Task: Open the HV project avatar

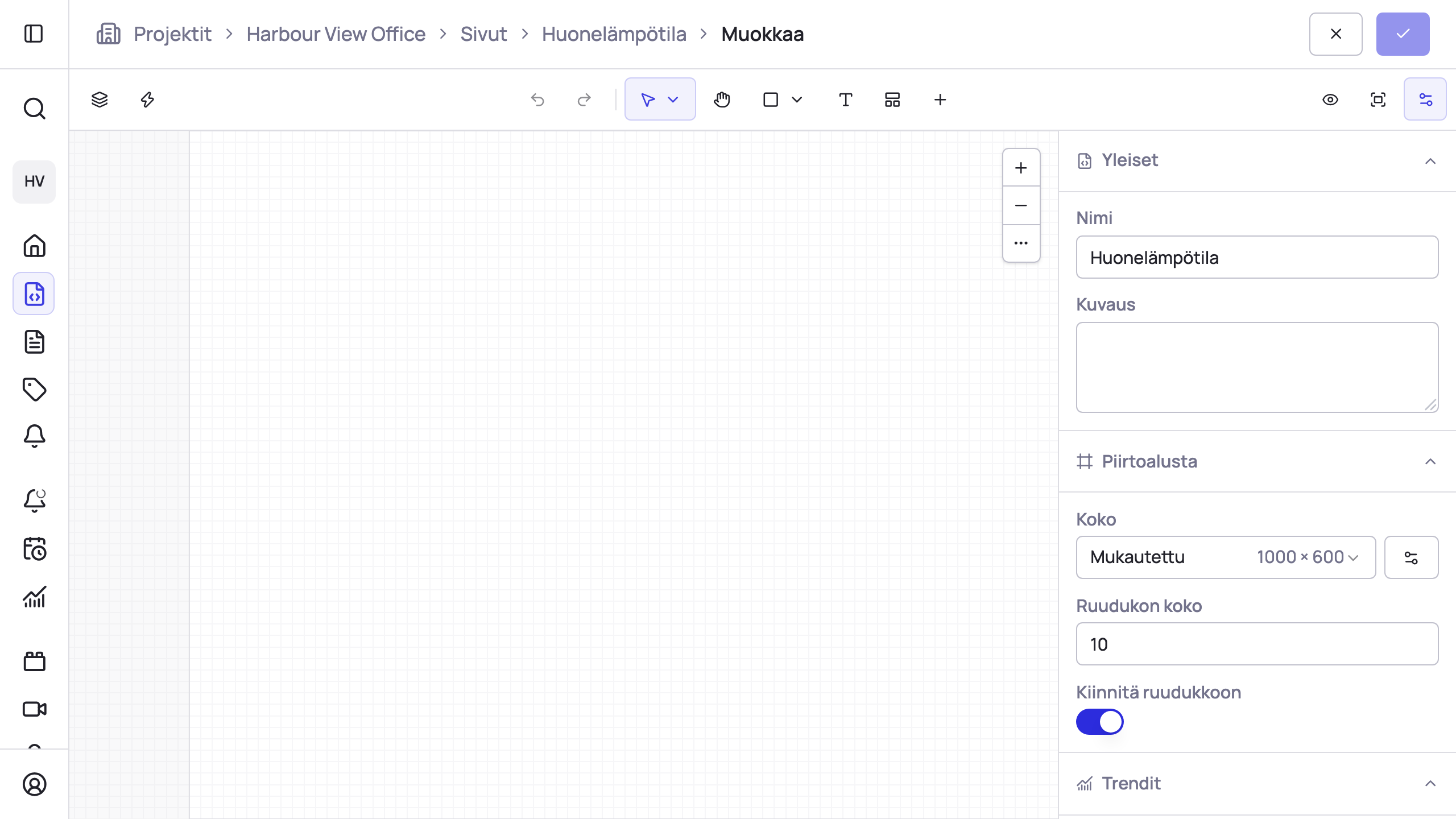Action: (x=34, y=181)
